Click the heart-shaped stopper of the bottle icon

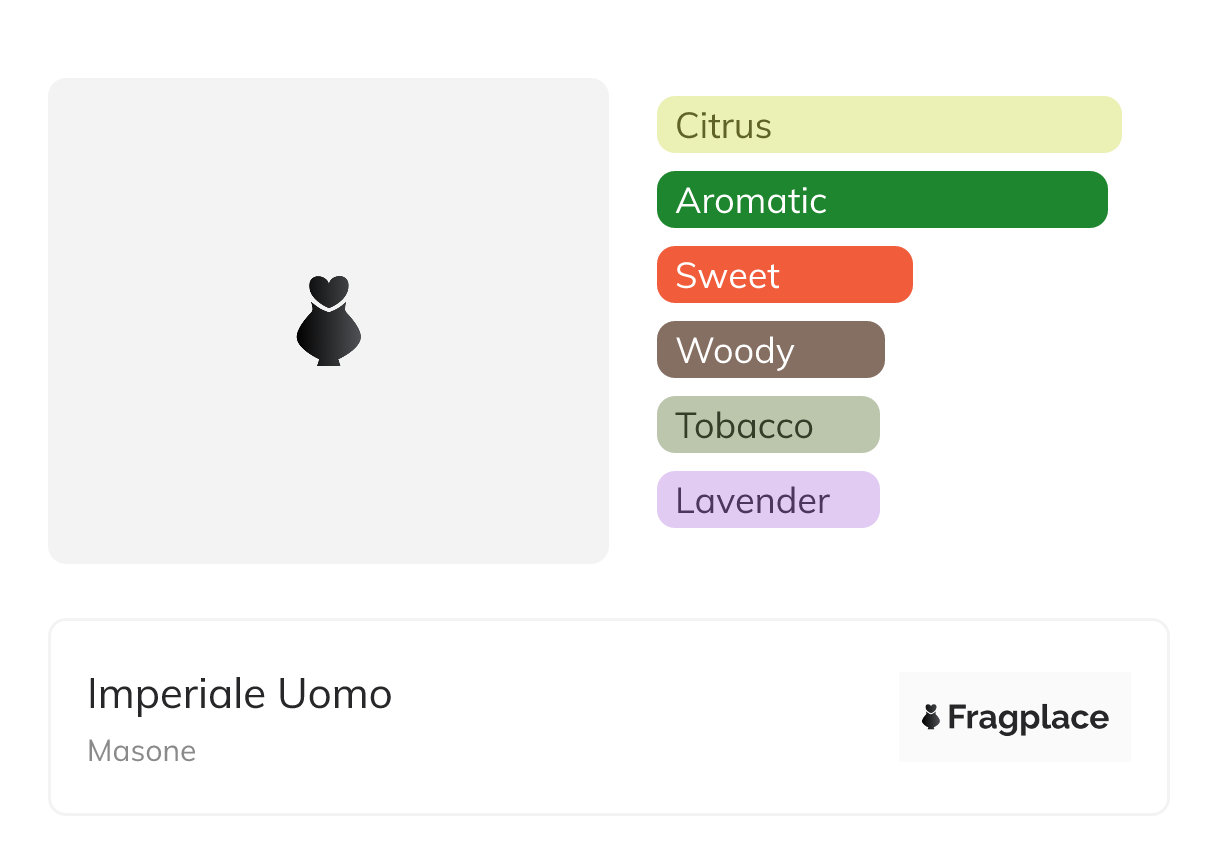328,289
